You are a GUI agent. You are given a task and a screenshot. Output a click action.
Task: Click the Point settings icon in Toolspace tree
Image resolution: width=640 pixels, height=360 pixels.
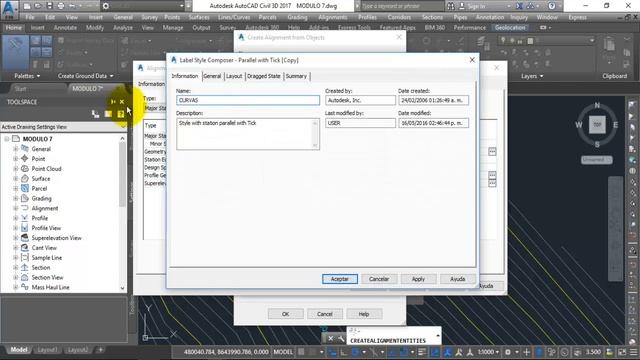tap(24, 158)
